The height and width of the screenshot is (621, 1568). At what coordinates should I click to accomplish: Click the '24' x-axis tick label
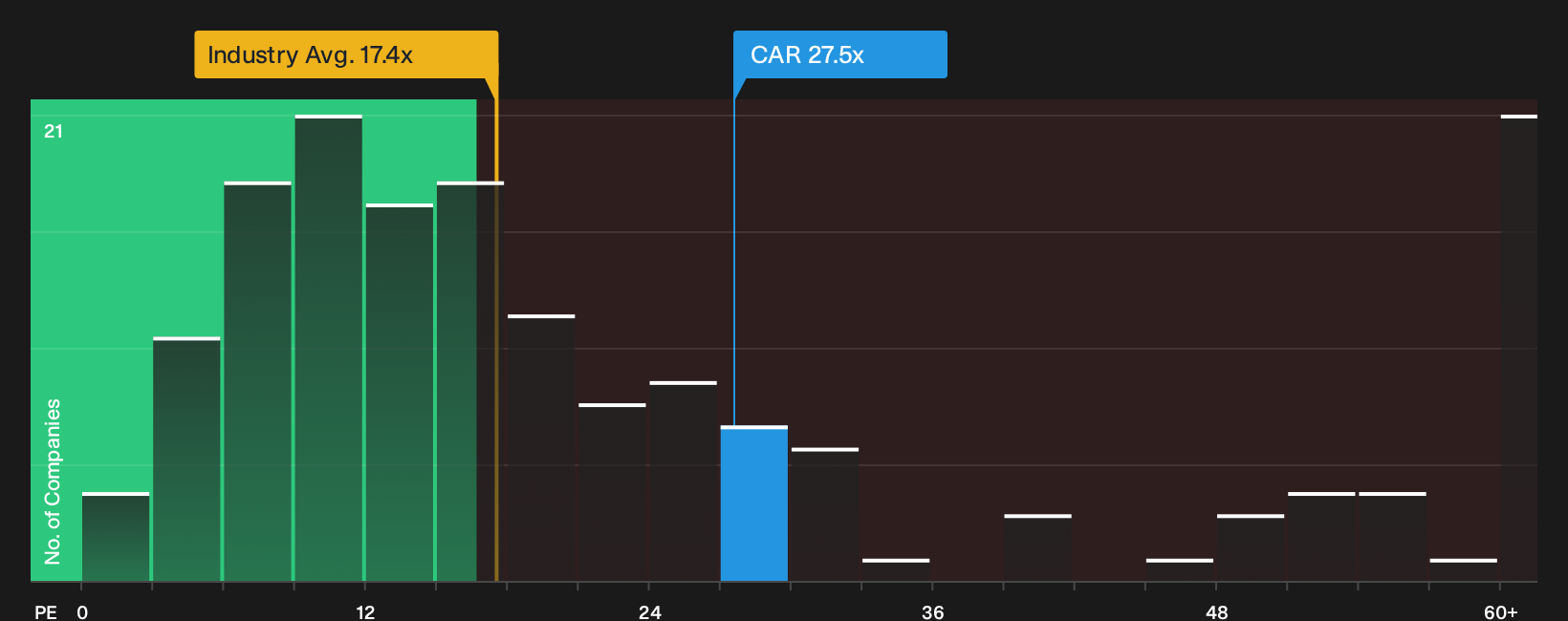pyautogui.click(x=649, y=611)
